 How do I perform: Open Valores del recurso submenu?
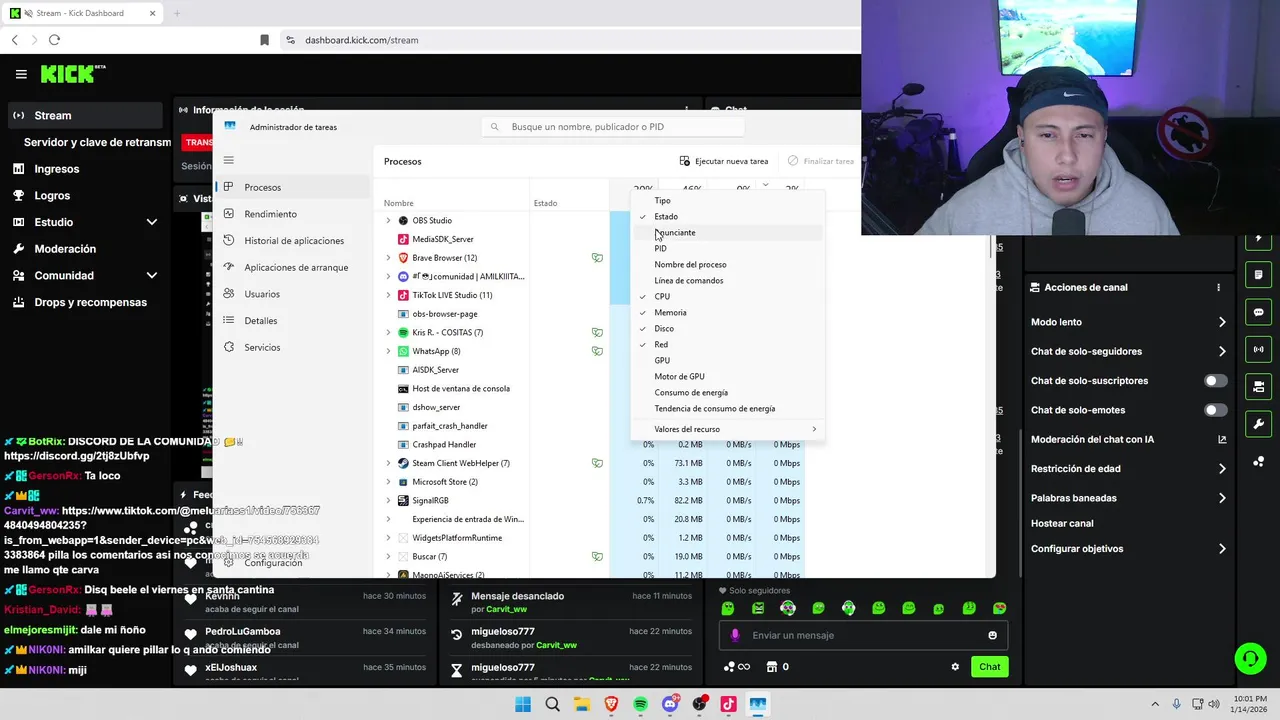coord(727,429)
